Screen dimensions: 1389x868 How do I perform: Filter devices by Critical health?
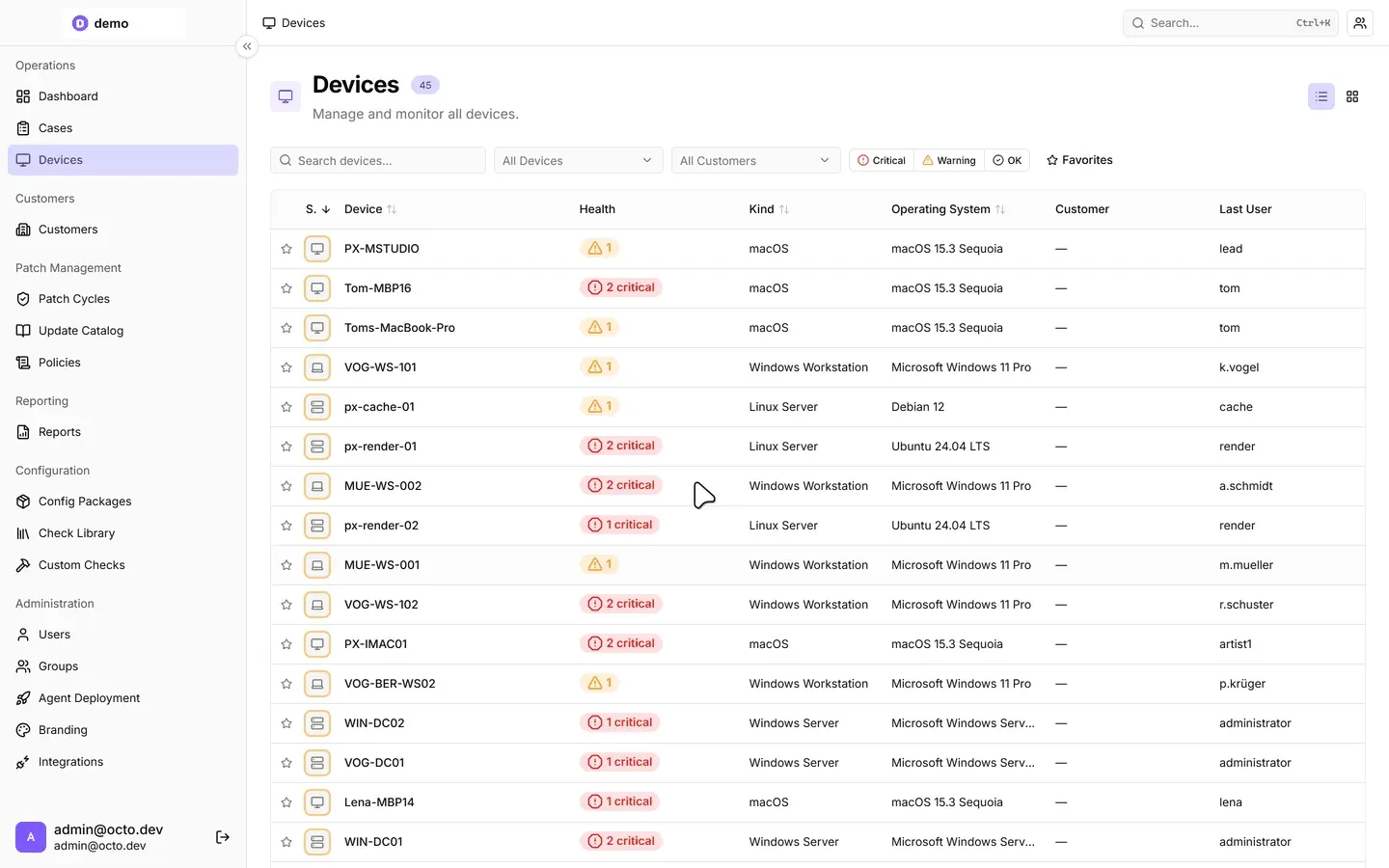pyautogui.click(x=882, y=160)
